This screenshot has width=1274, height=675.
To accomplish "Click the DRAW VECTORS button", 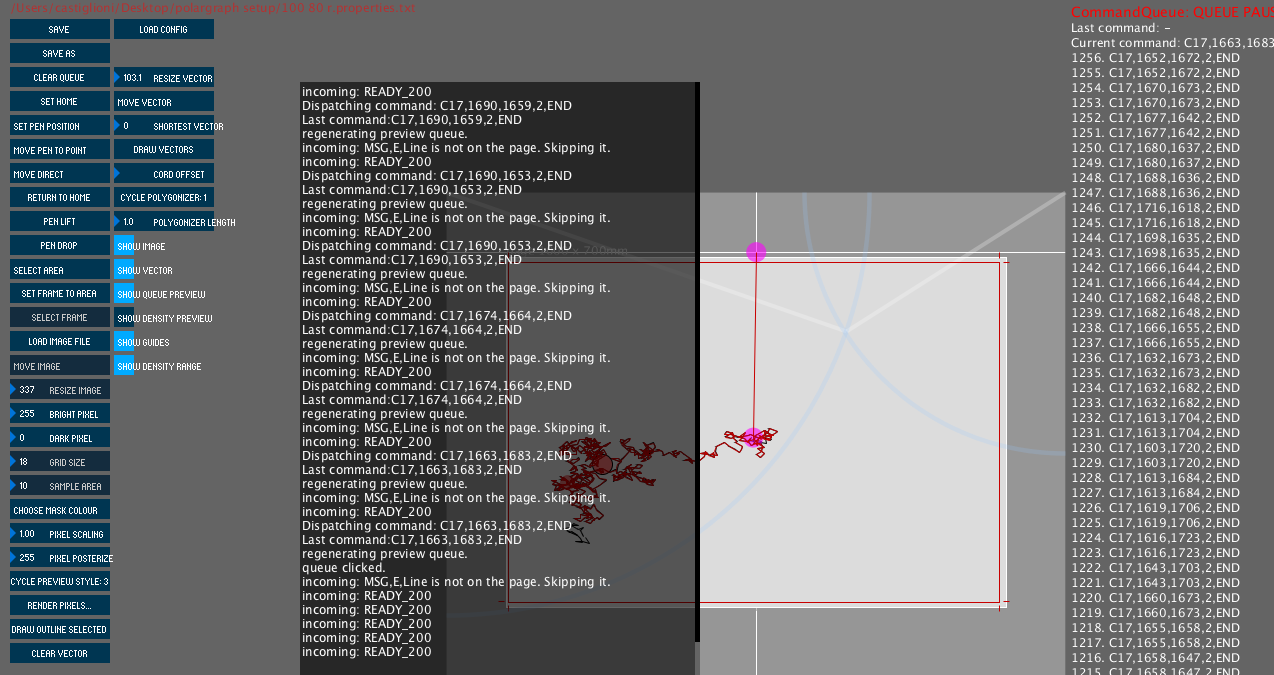I will click(163, 150).
